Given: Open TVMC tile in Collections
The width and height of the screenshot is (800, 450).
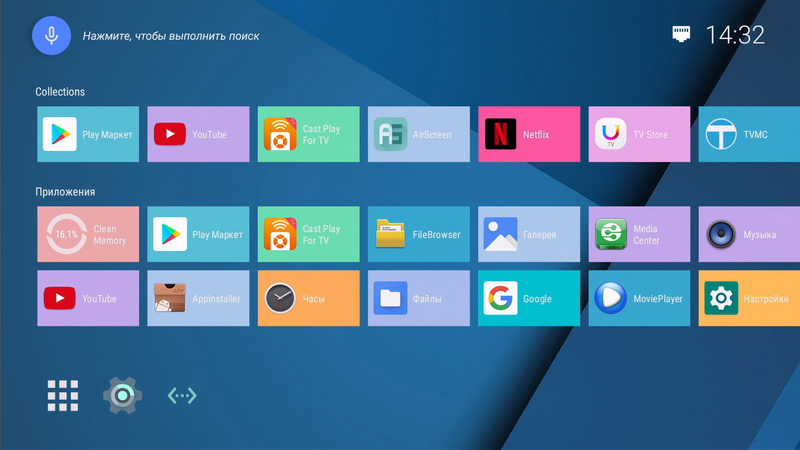Looking at the screenshot, I should [x=748, y=134].
